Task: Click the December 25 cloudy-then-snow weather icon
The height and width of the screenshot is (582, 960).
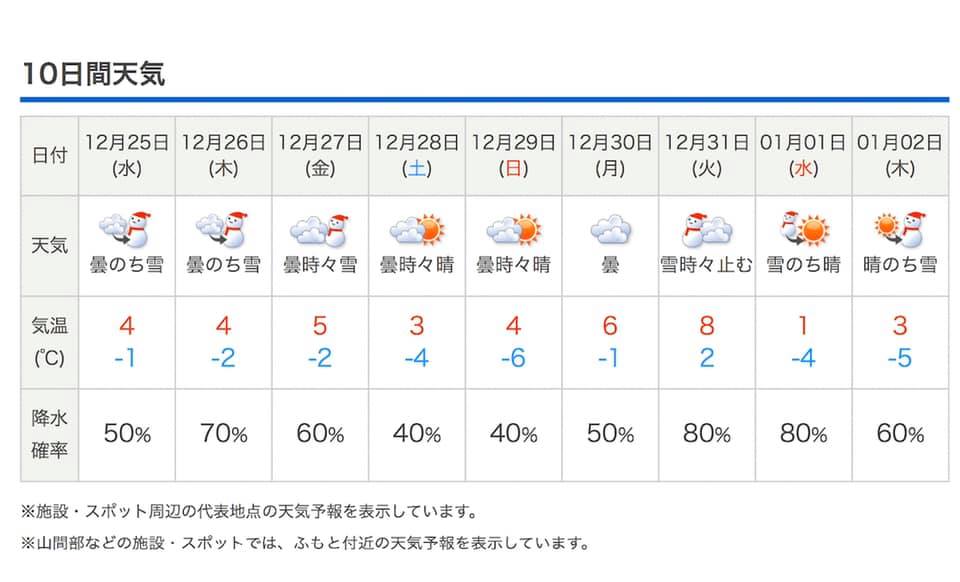Action: pyautogui.click(x=126, y=229)
